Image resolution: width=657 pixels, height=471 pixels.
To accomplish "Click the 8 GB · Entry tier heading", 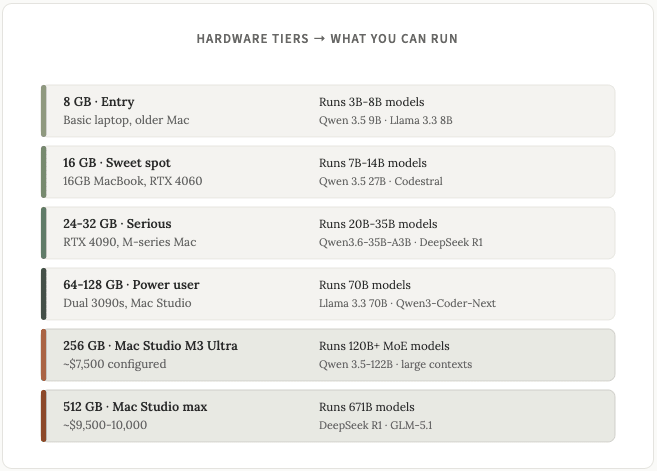I will click(x=99, y=102).
